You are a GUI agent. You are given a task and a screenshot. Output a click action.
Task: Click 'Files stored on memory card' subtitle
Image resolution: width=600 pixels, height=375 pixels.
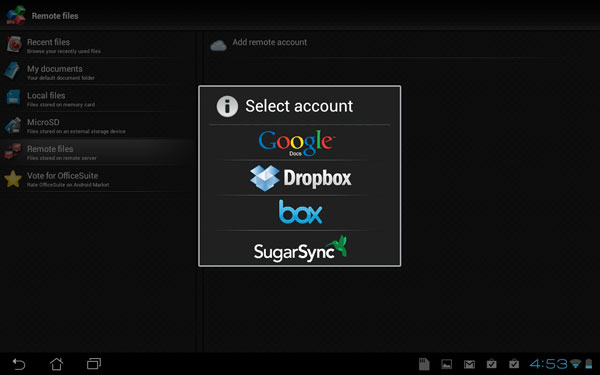click(x=61, y=105)
